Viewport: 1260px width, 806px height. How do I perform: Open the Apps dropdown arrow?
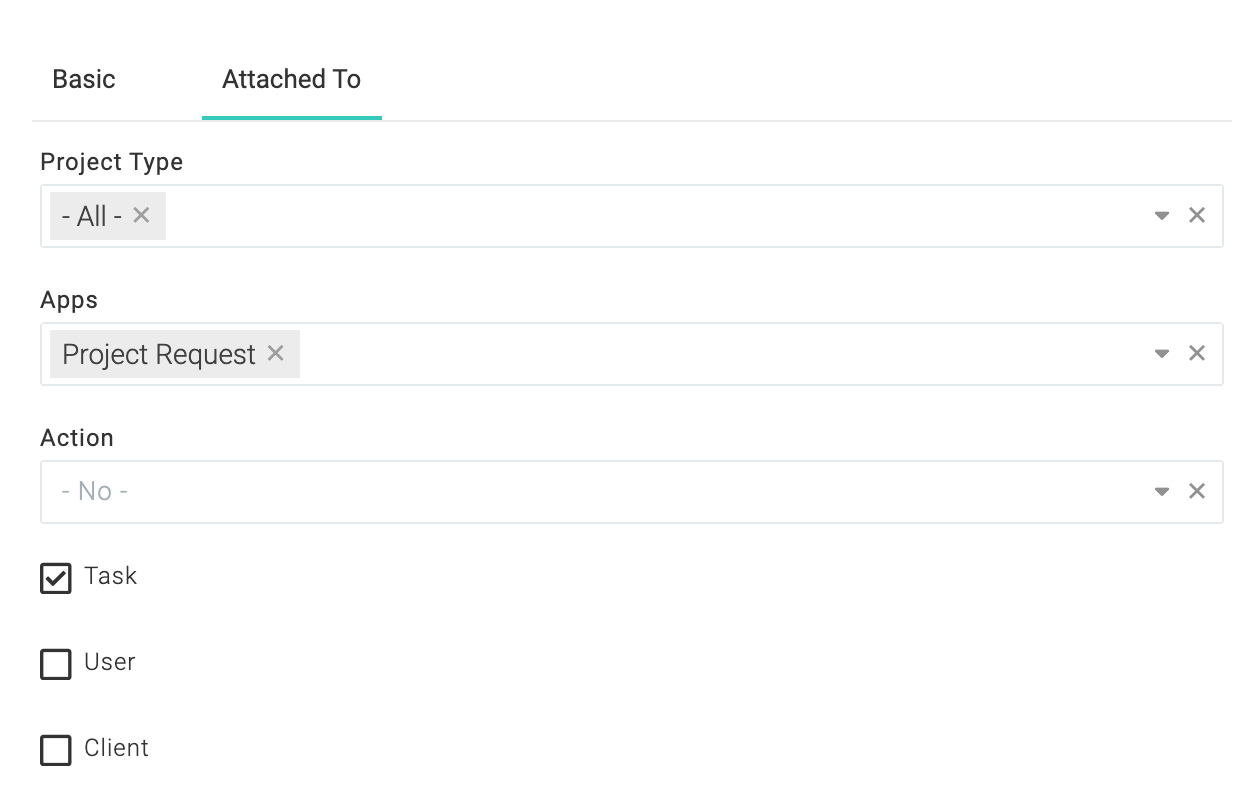(1162, 353)
